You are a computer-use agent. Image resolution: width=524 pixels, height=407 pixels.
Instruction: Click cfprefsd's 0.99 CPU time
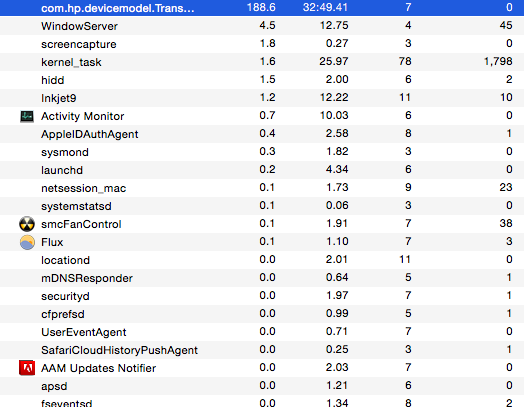[337, 314]
